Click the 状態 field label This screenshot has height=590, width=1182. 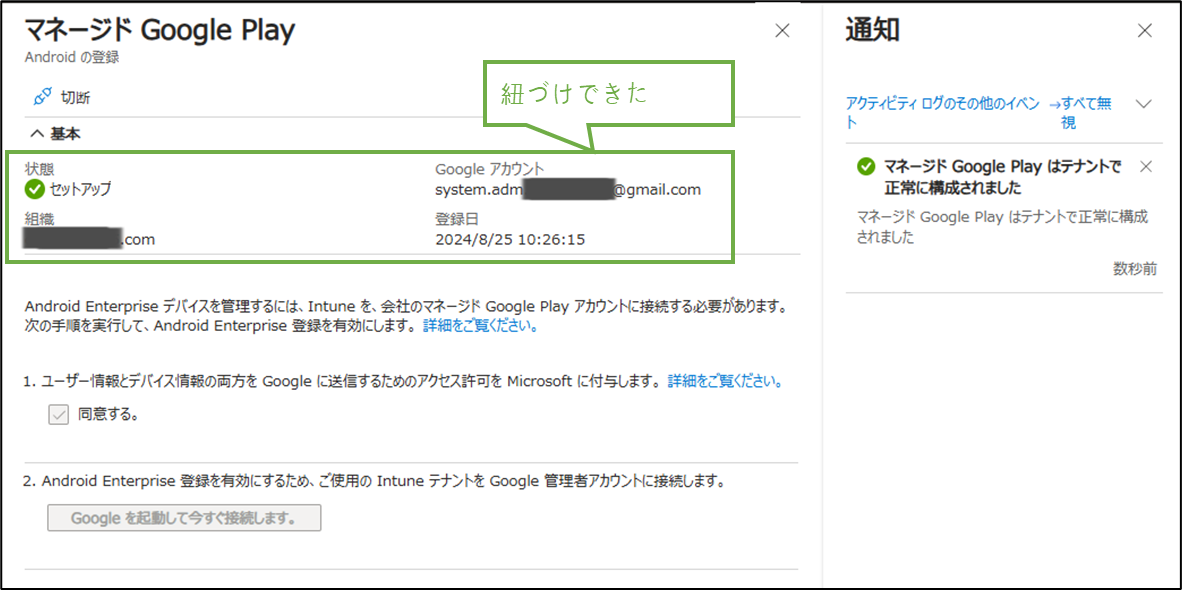click(x=40, y=168)
